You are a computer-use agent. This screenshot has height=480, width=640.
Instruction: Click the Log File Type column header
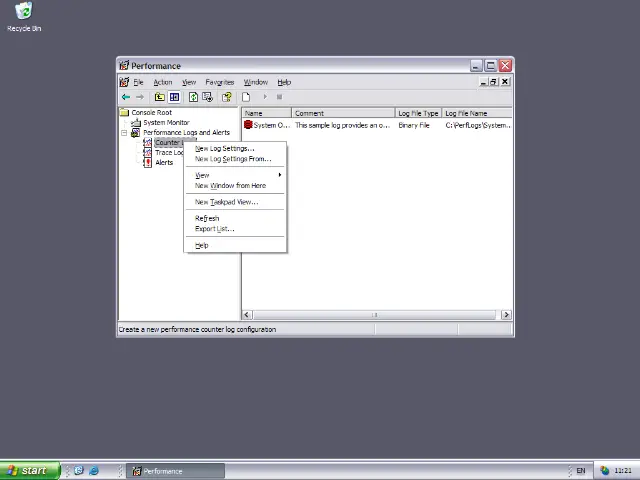point(418,113)
